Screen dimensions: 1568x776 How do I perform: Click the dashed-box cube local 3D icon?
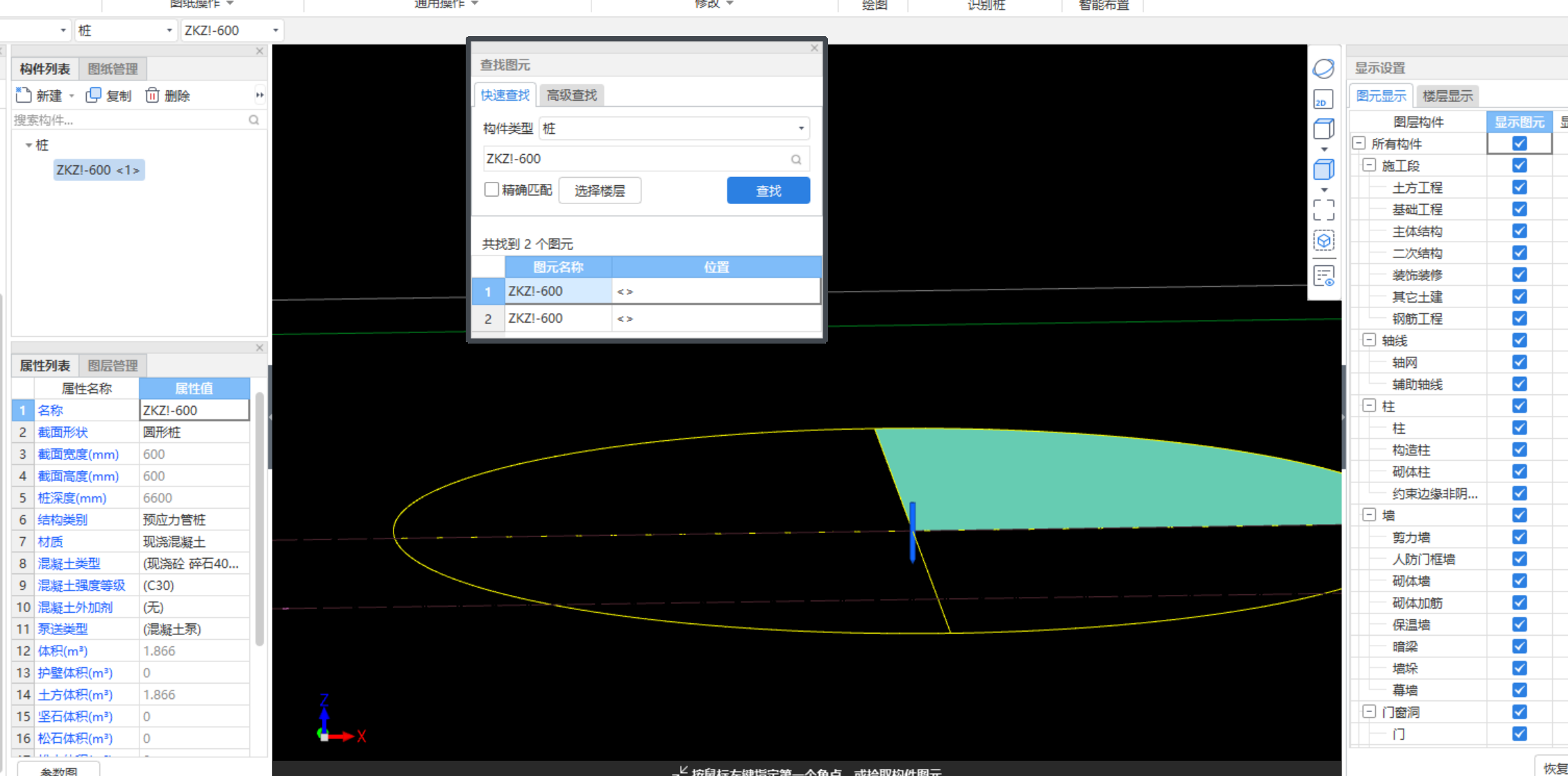click(x=1324, y=241)
